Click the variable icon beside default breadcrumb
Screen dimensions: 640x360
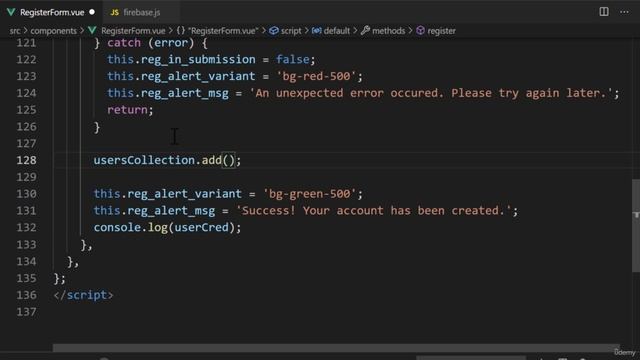pyautogui.click(x=316, y=31)
